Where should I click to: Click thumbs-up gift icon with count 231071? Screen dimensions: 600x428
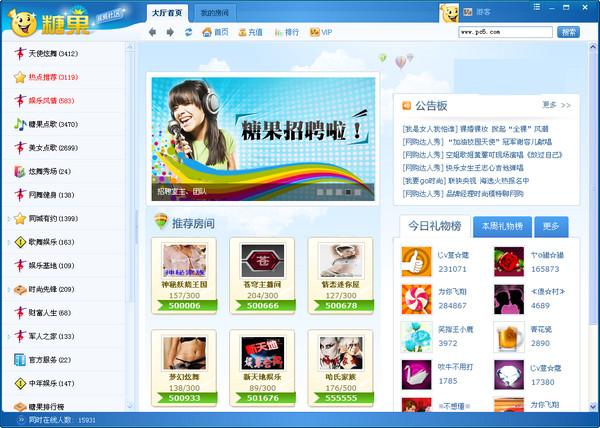416,262
